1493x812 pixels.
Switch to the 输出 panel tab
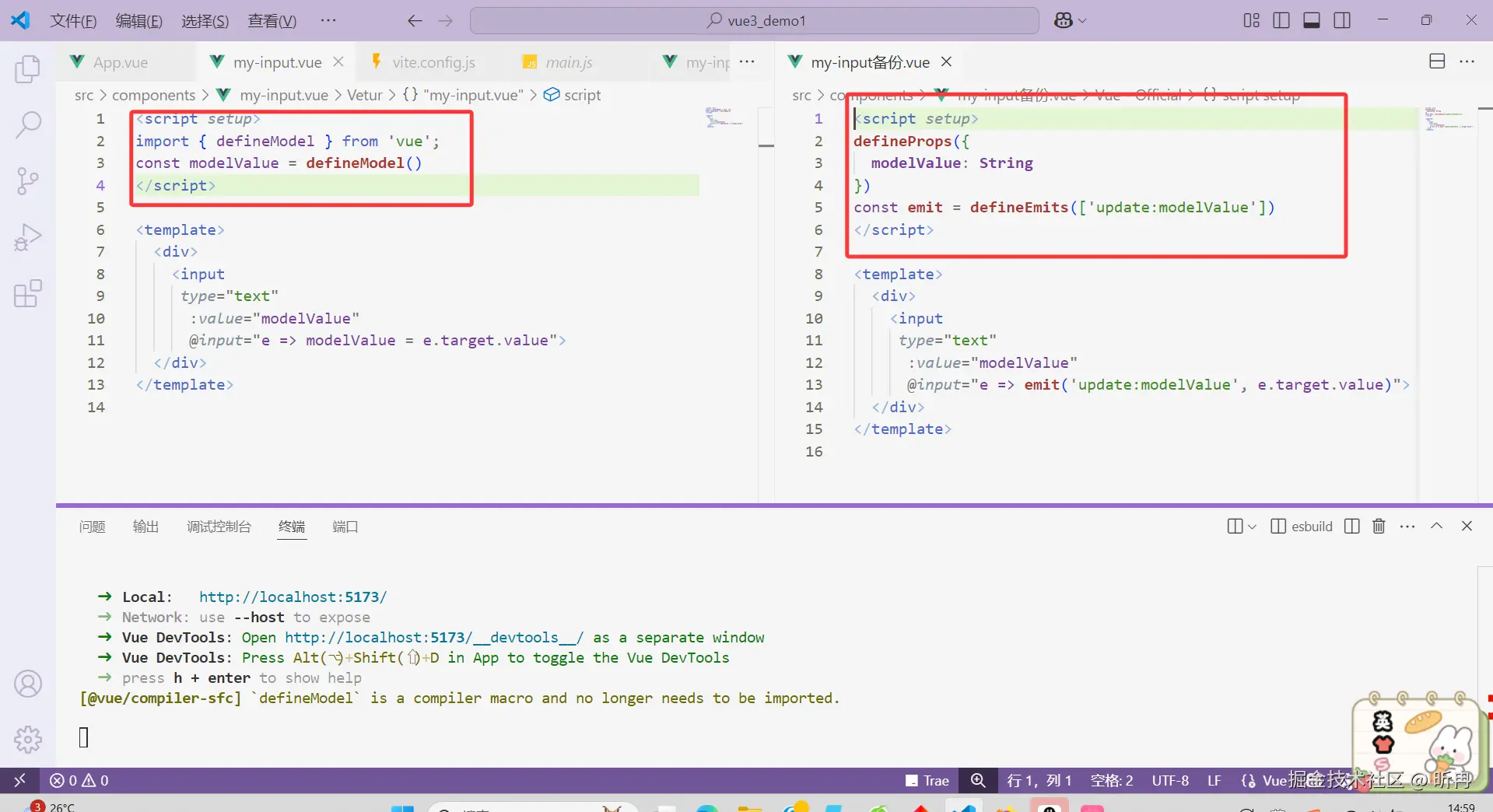(x=145, y=527)
